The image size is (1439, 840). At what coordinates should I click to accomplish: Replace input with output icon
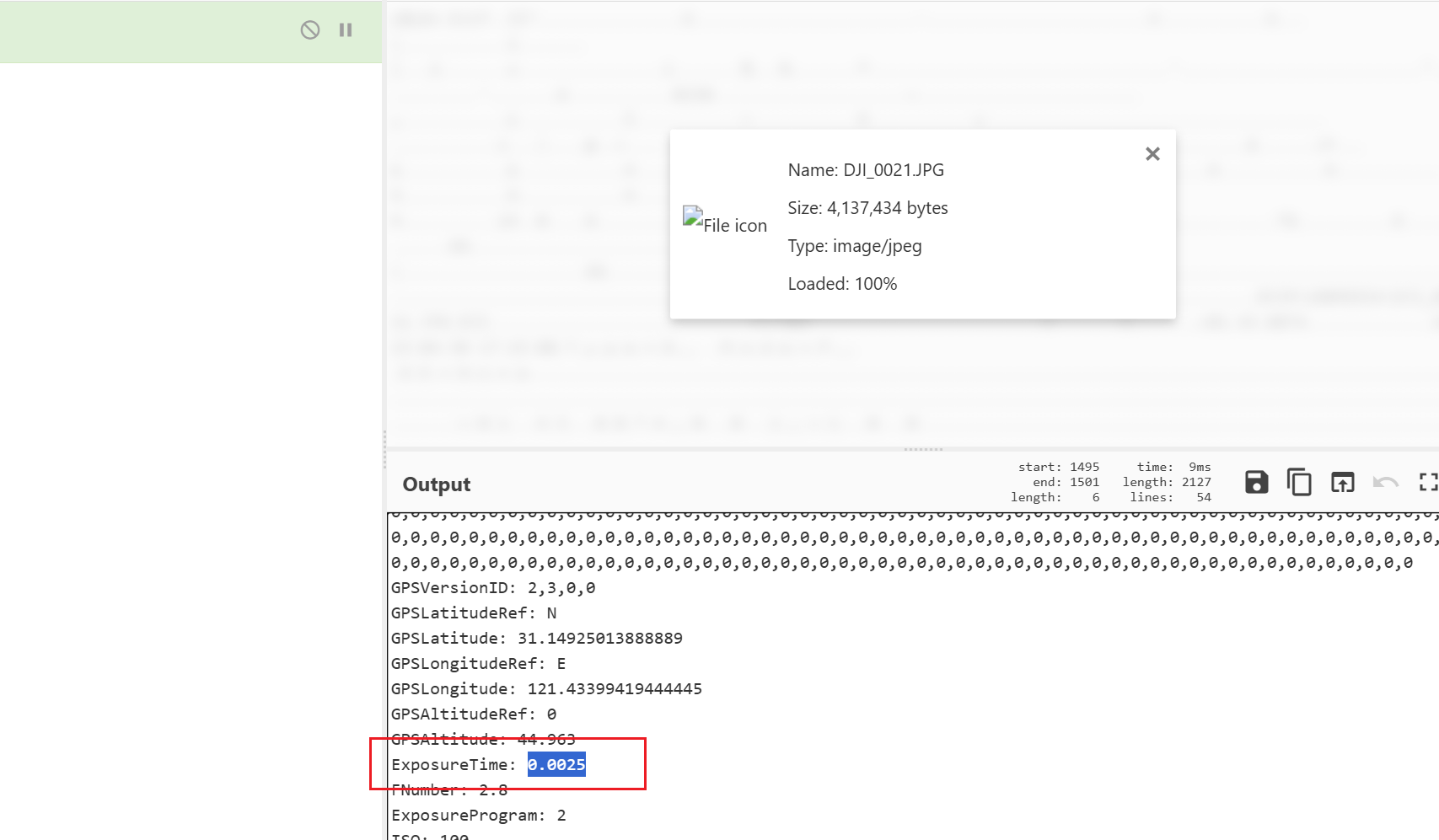pyautogui.click(x=1342, y=483)
